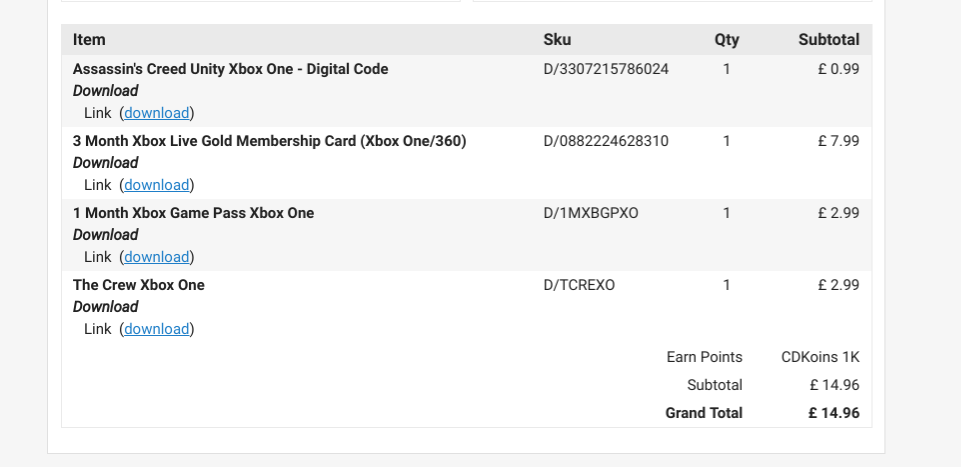Click the £7.99 item subtotal

tap(837, 141)
